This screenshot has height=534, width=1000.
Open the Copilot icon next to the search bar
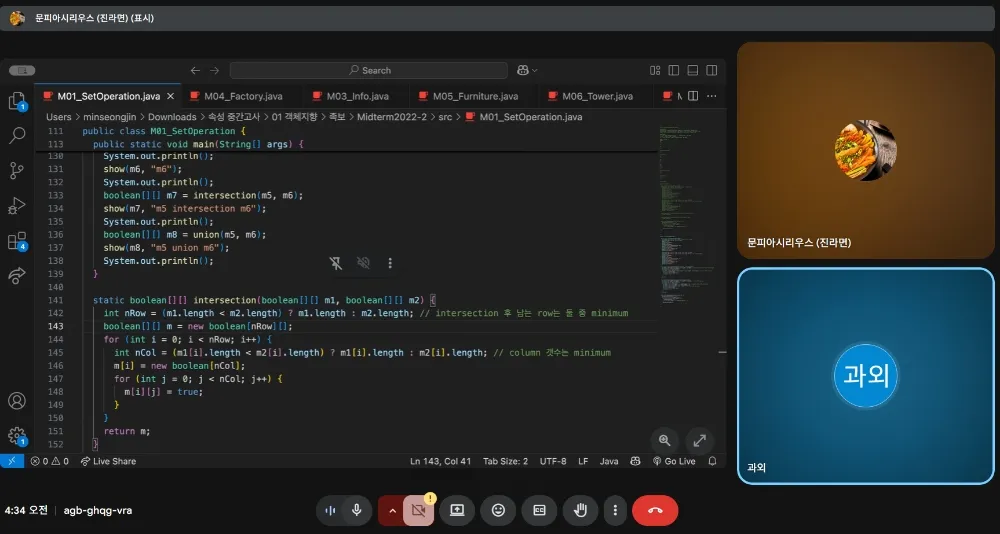pos(523,70)
